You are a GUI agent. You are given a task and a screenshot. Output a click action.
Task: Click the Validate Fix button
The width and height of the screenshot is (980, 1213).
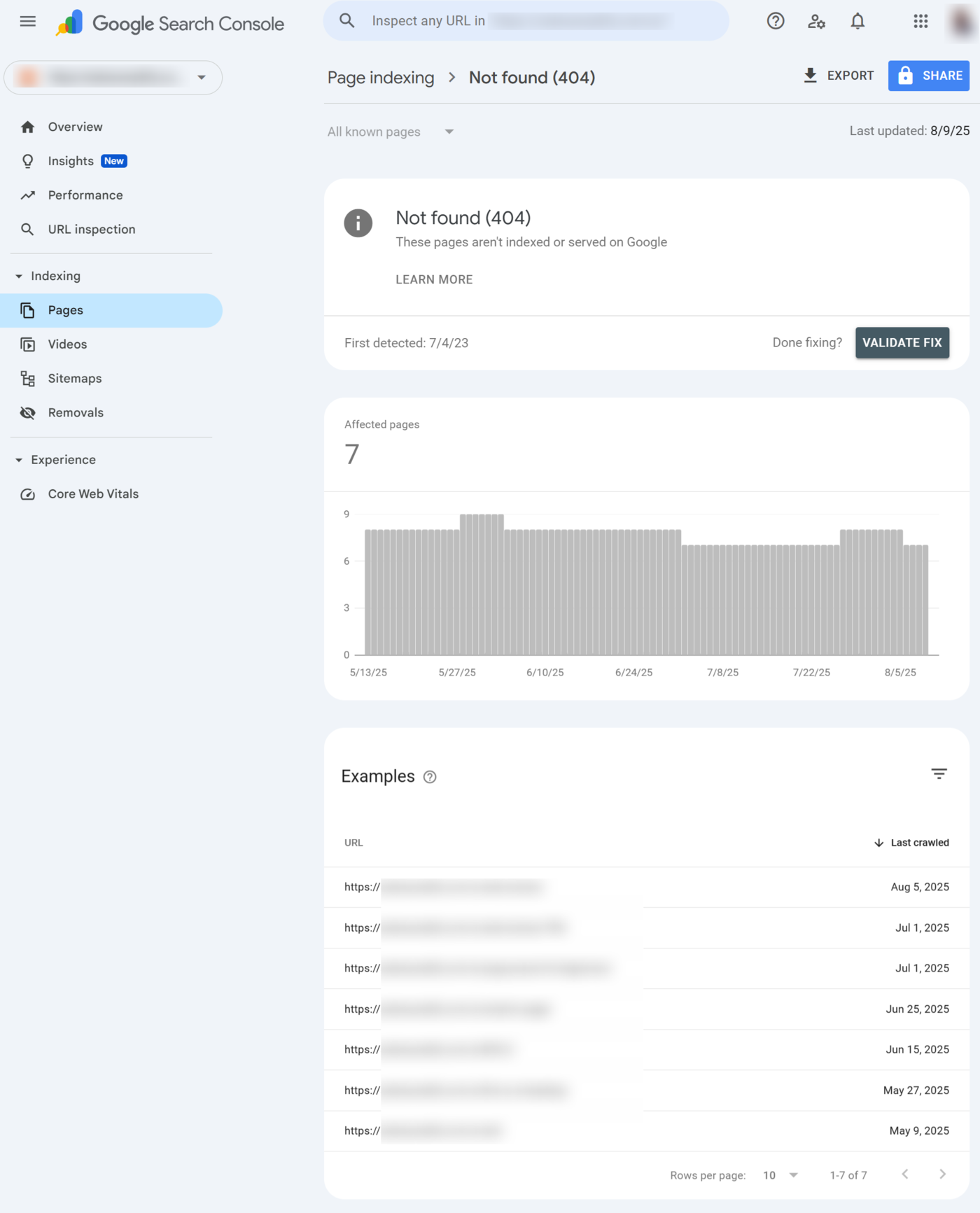(x=902, y=343)
